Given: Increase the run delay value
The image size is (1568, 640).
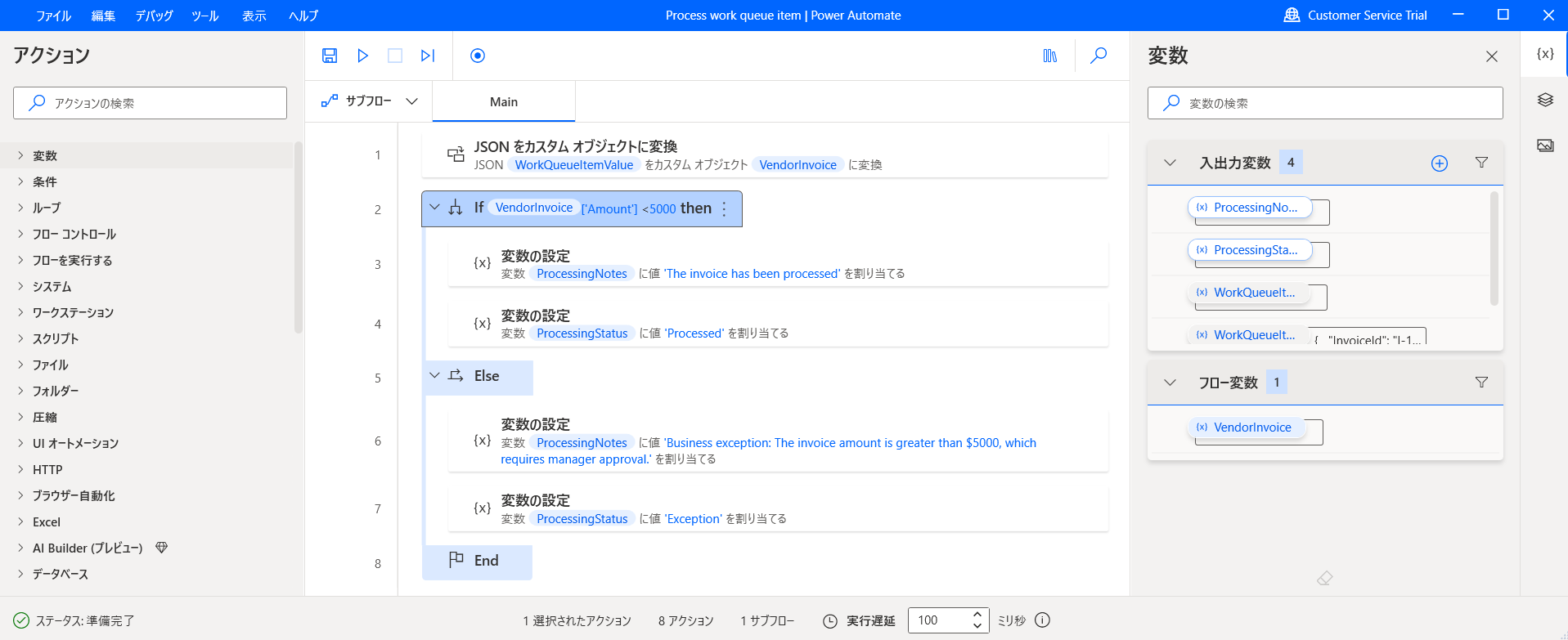Looking at the screenshot, I should coord(977,615).
